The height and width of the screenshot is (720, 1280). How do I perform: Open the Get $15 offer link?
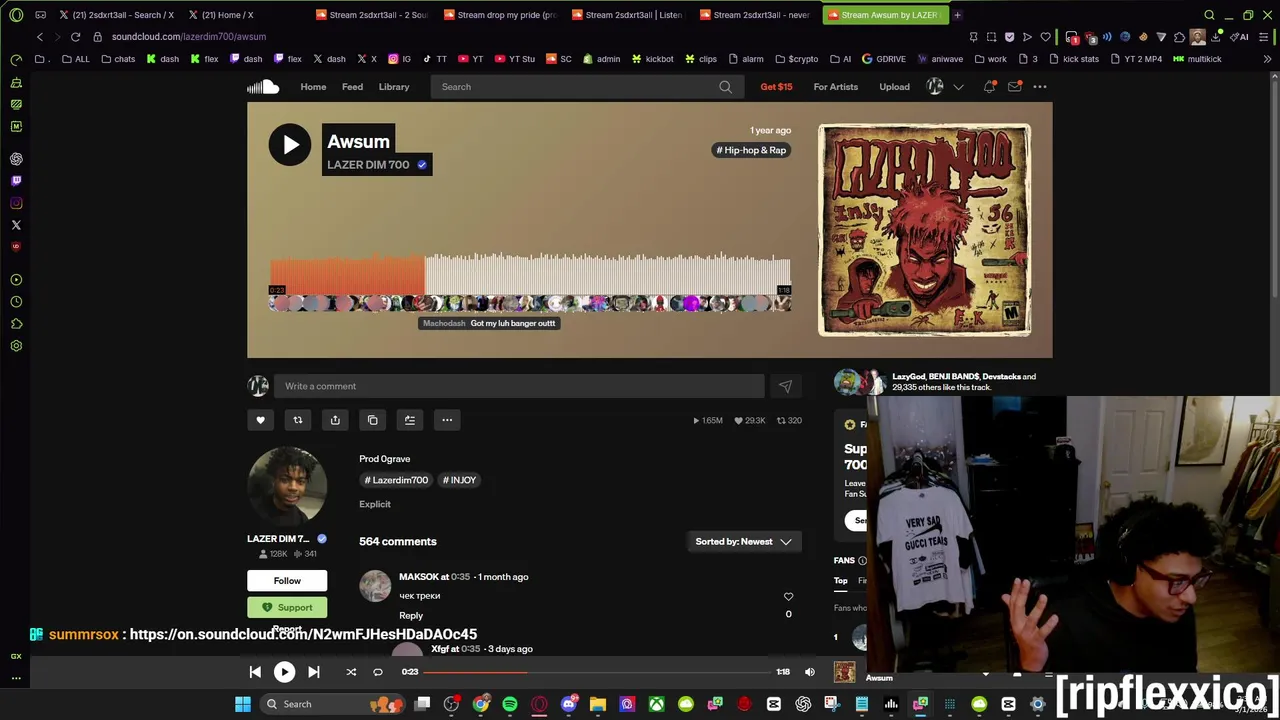click(x=776, y=87)
